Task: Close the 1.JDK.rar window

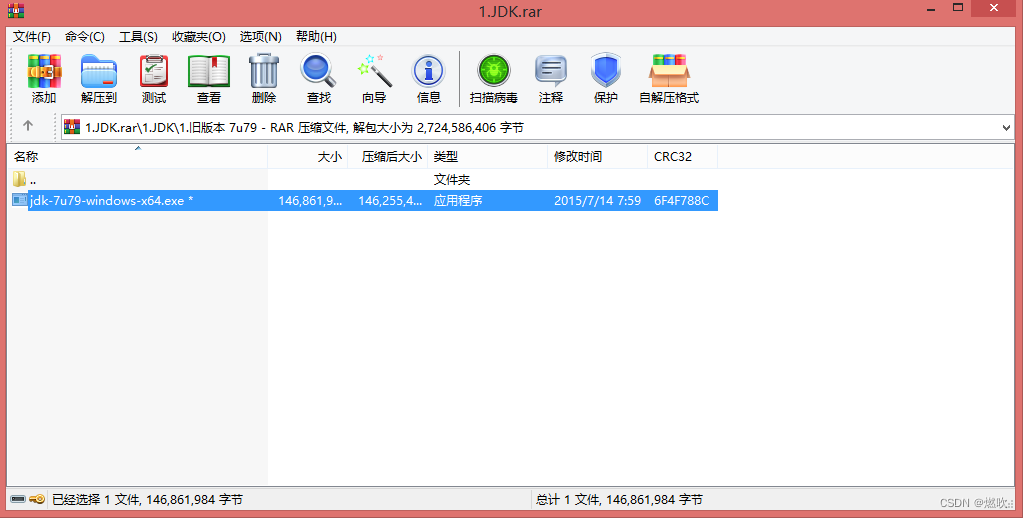Action: [994, 8]
